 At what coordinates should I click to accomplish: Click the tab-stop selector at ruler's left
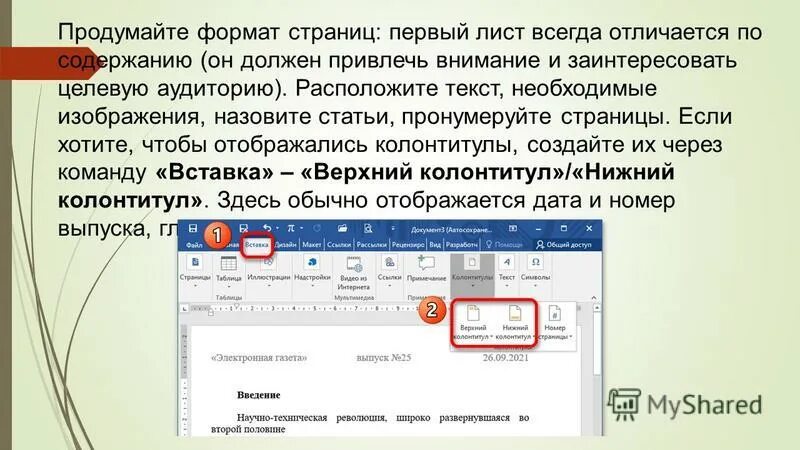(x=185, y=308)
